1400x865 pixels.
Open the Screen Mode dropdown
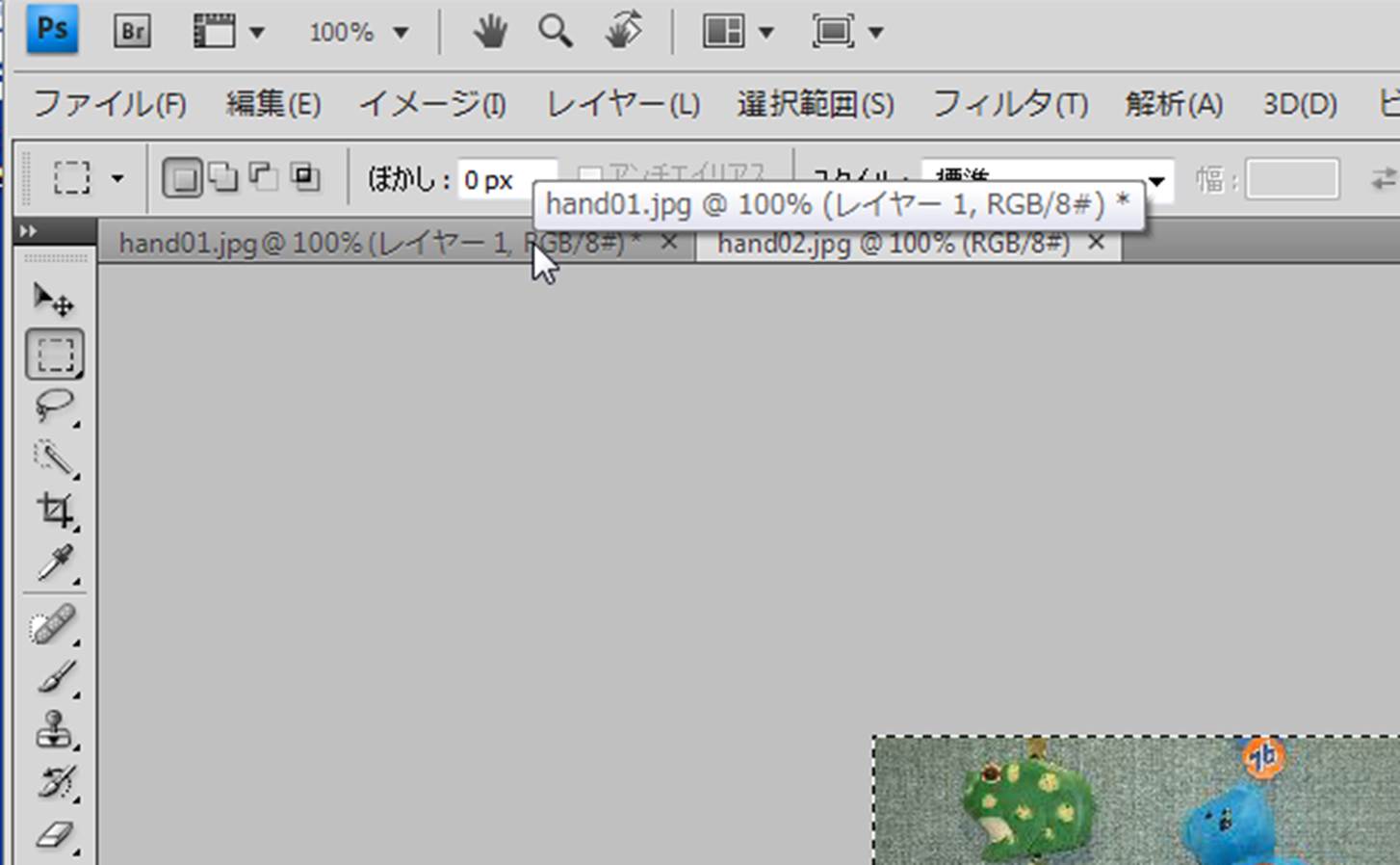click(847, 33)
